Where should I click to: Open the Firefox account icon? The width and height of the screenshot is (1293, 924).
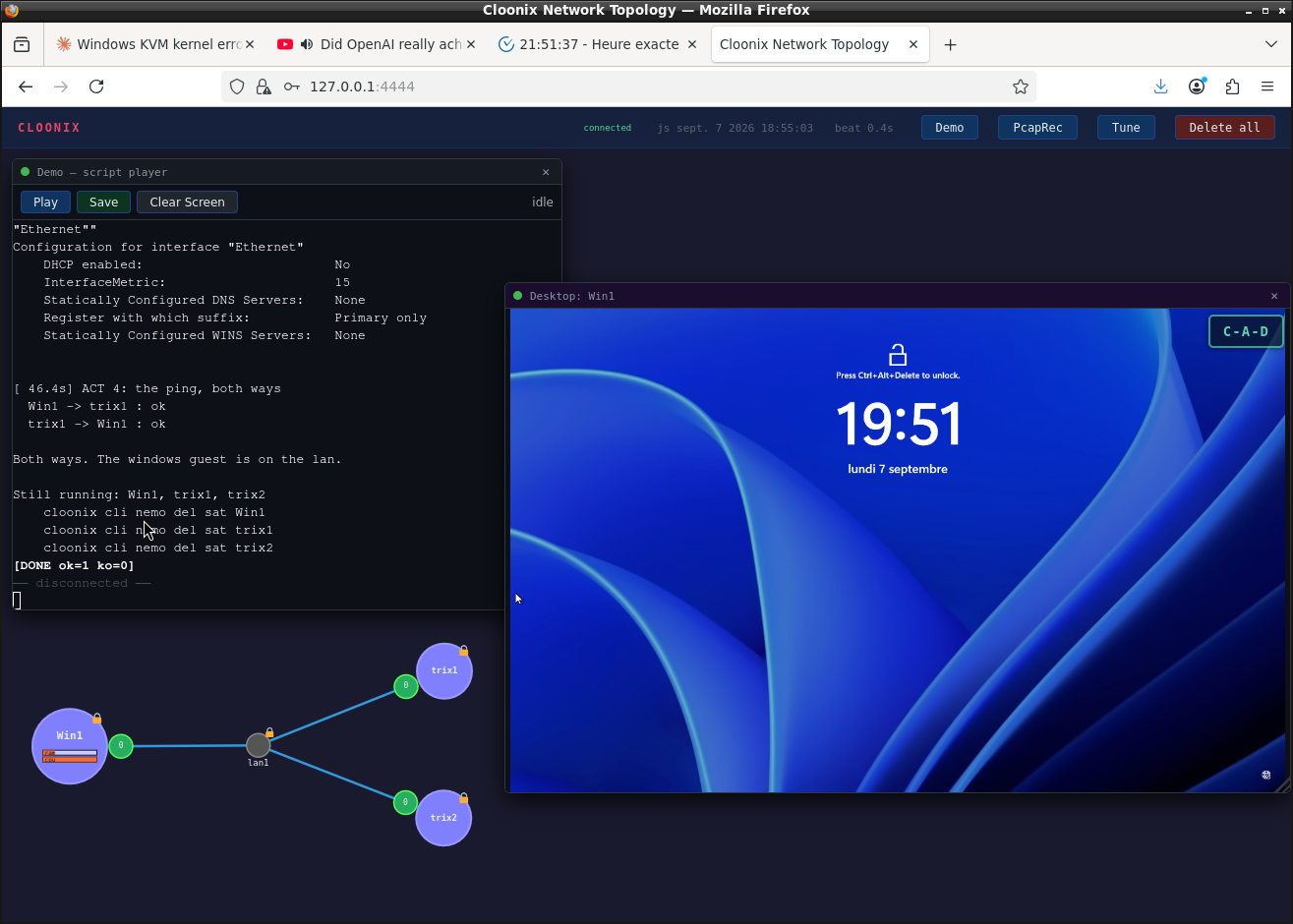tap(1197, 87)
